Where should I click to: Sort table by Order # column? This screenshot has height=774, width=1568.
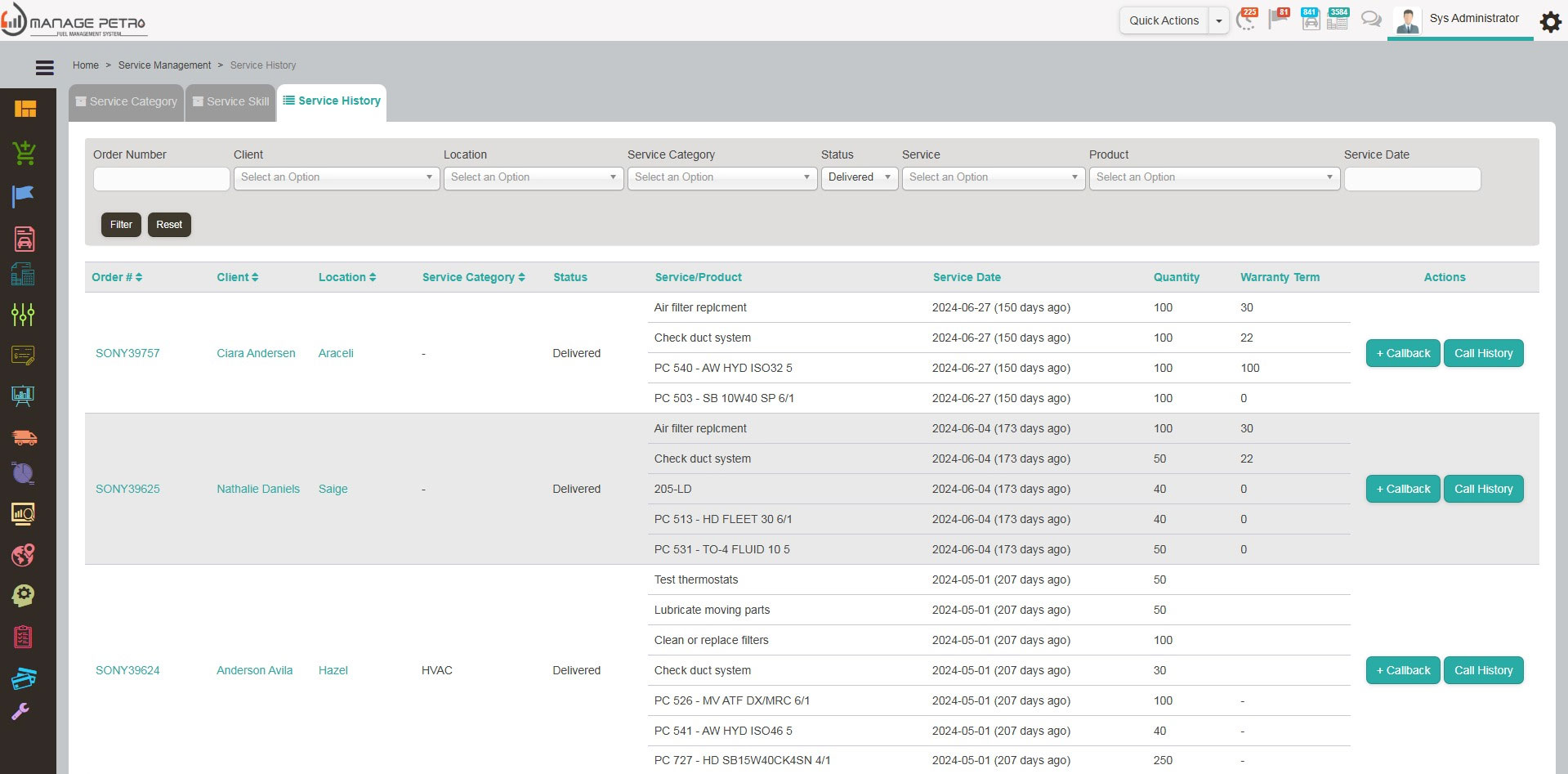[x=117, y=277]
